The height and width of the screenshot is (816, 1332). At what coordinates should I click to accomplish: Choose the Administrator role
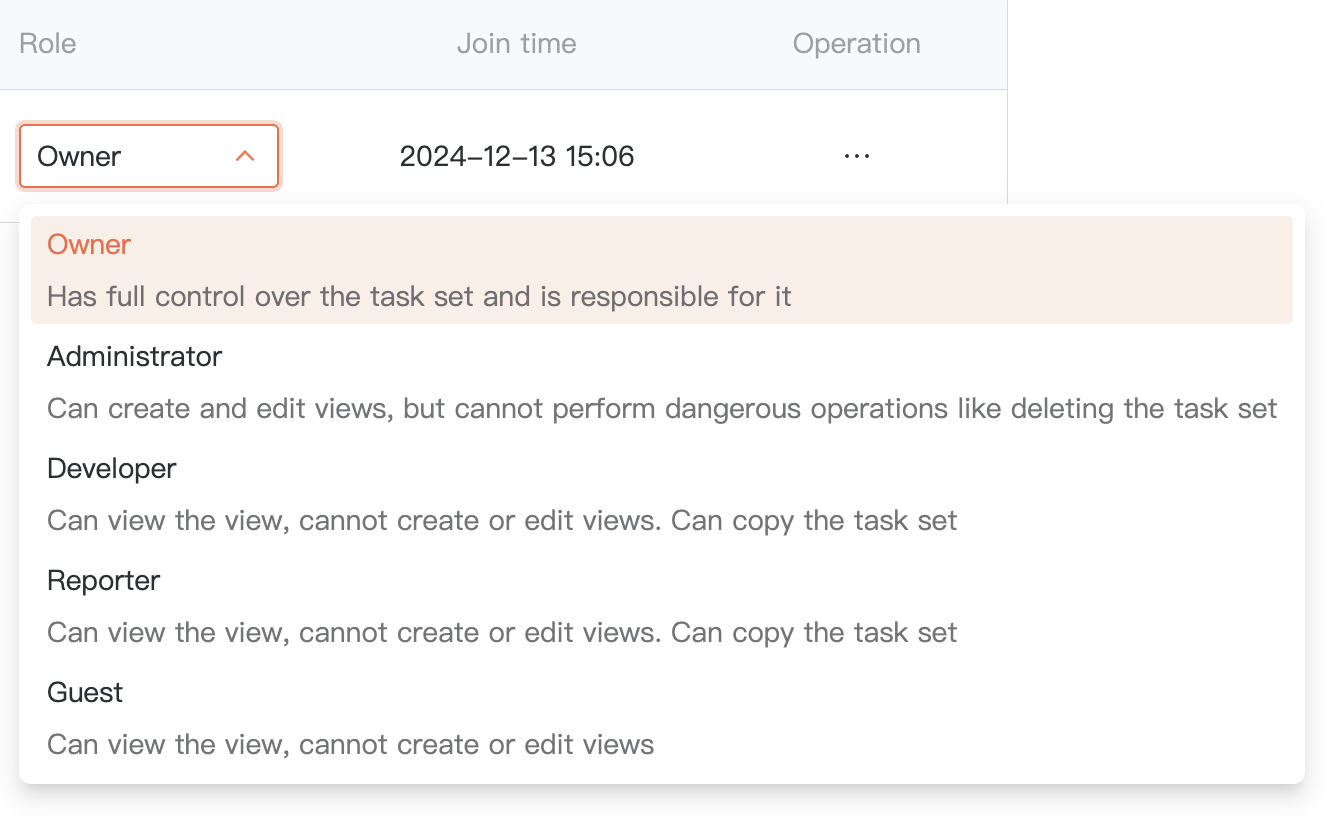tap(134, 357)
